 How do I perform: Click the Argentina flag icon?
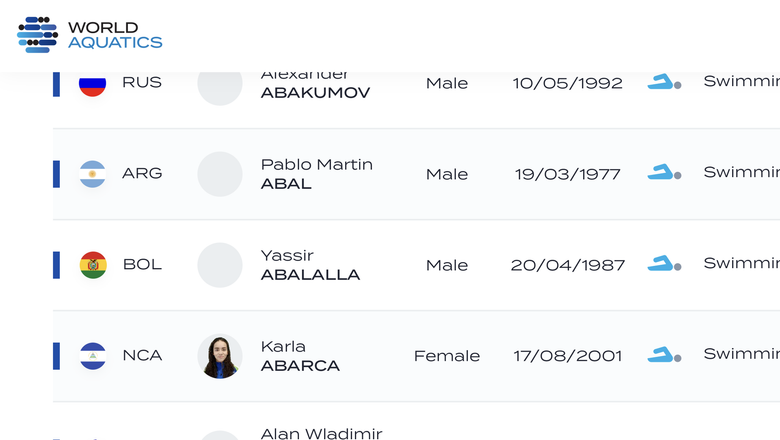(93, 174)
